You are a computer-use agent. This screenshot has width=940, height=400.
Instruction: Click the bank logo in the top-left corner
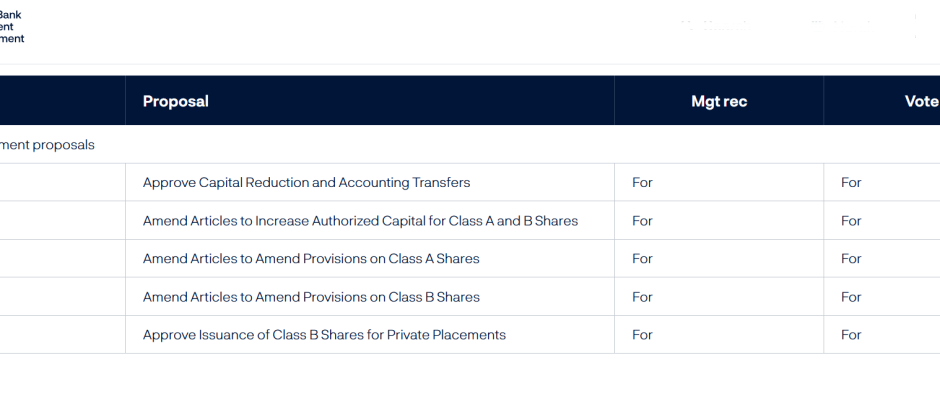click(x=12, y=27)
